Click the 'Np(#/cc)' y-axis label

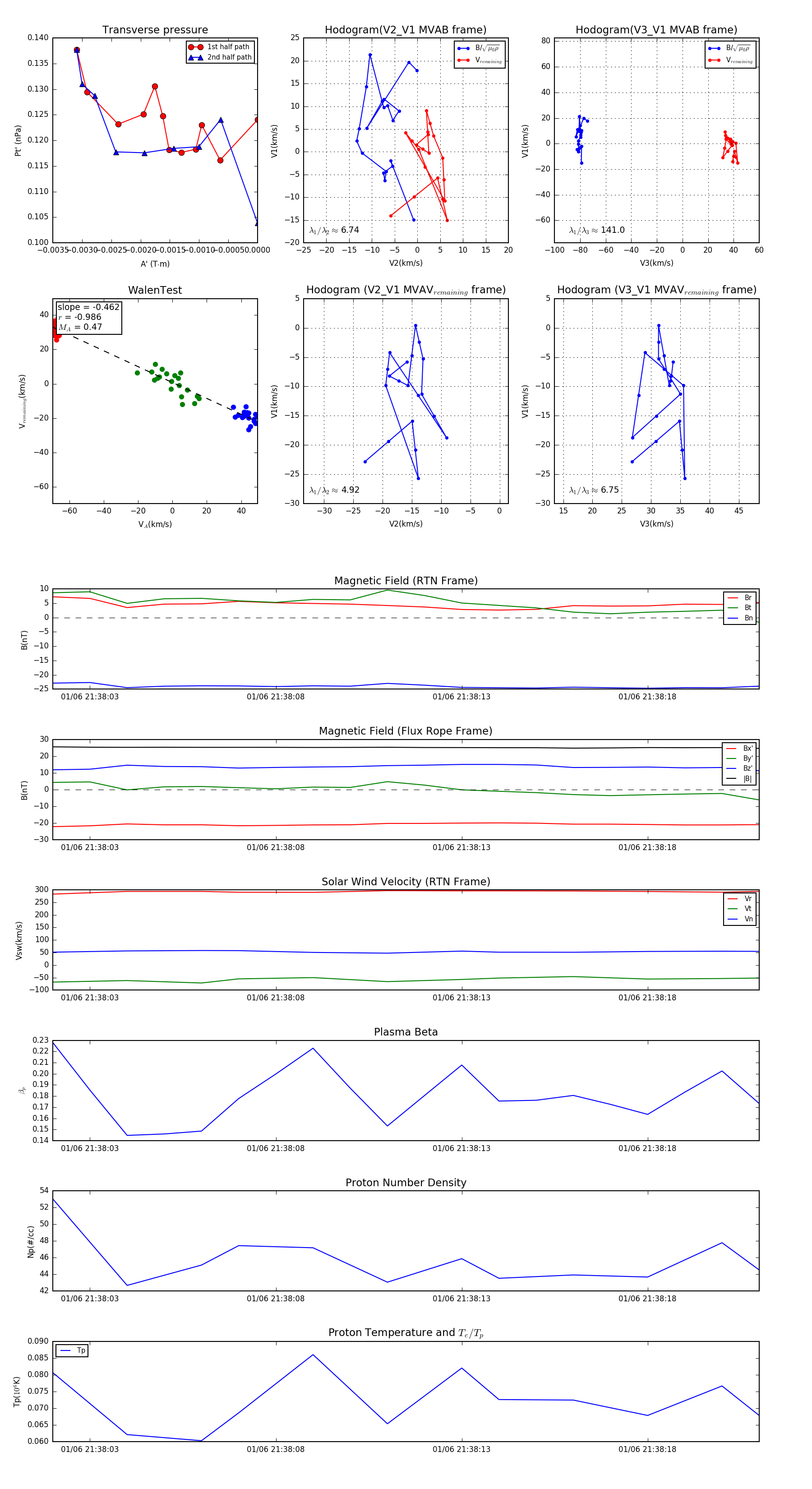click(x=31, y=1242)
